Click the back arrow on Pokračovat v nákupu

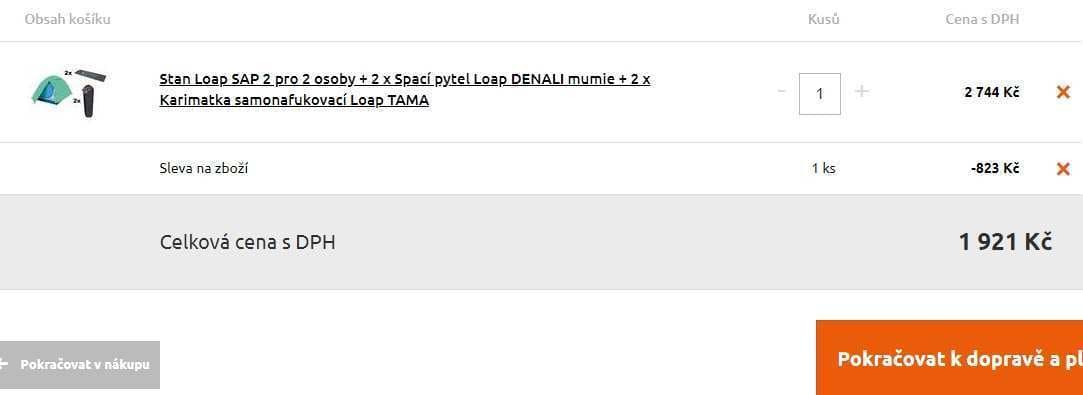coord(4,364)
